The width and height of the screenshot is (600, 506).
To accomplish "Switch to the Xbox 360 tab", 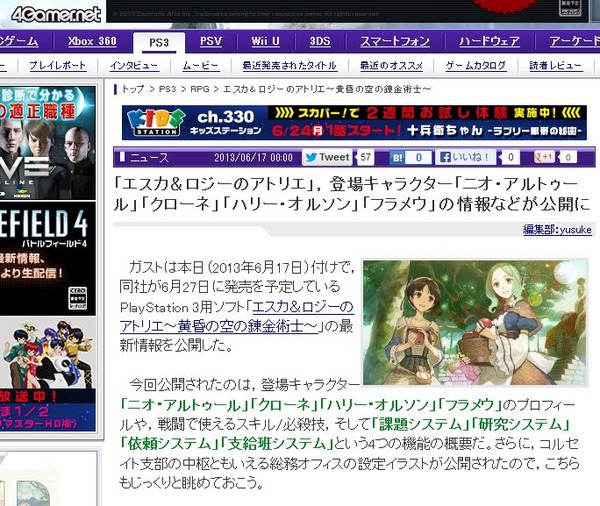I will pos(92,41).
